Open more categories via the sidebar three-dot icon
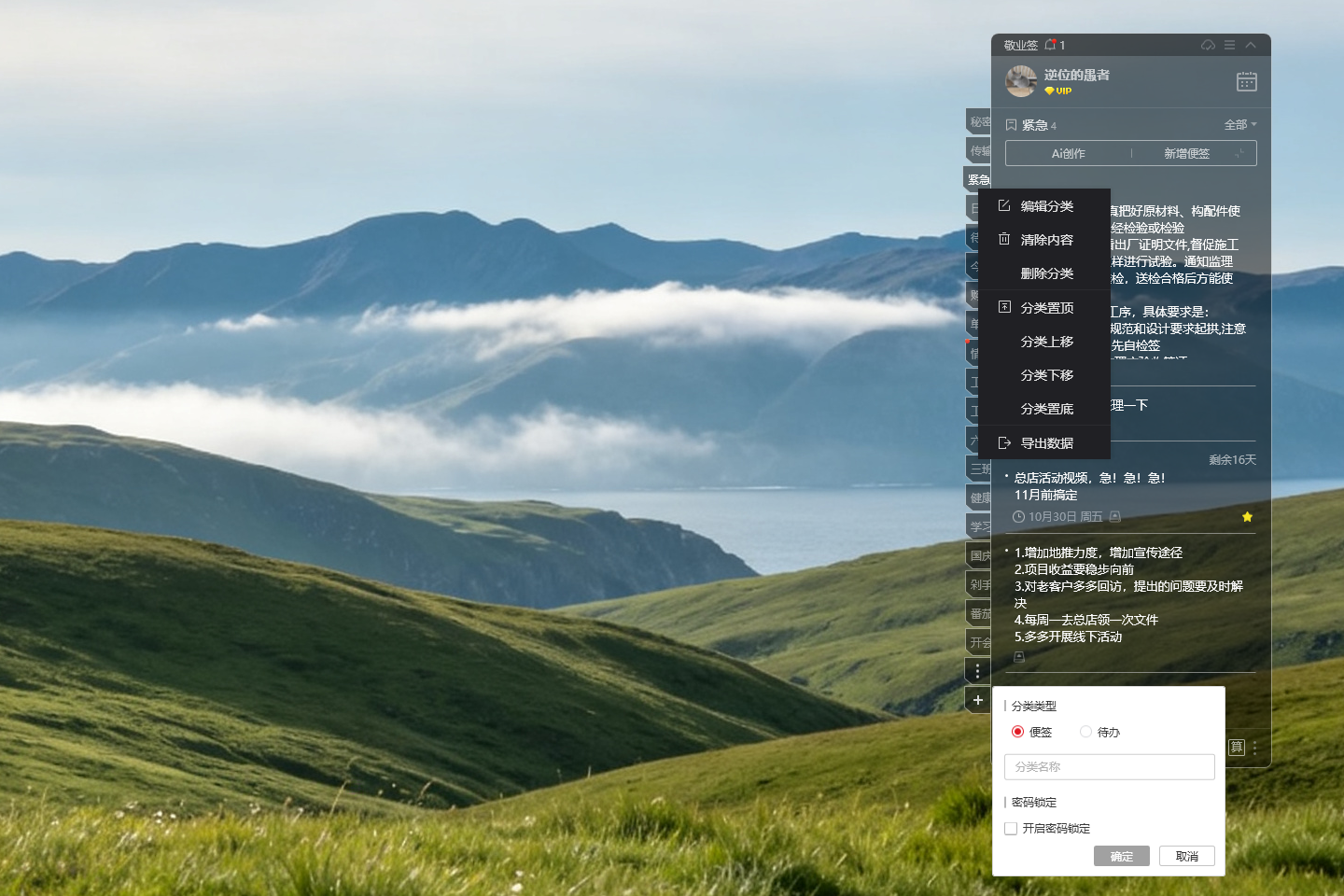The width and height of the screenshot is (1344, 896). (977, 671)
